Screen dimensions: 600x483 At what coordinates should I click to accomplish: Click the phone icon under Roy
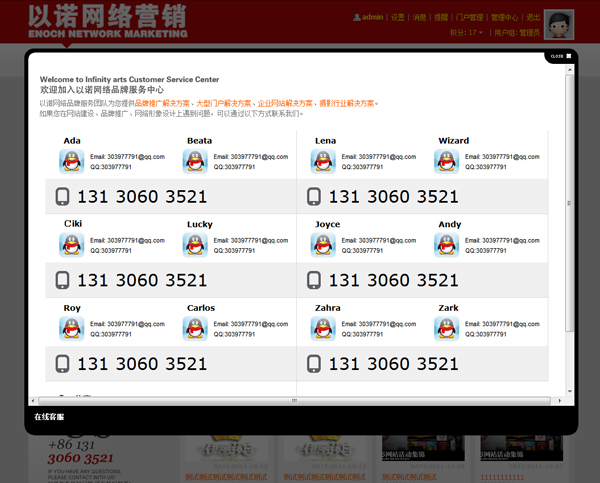[62, 364]
